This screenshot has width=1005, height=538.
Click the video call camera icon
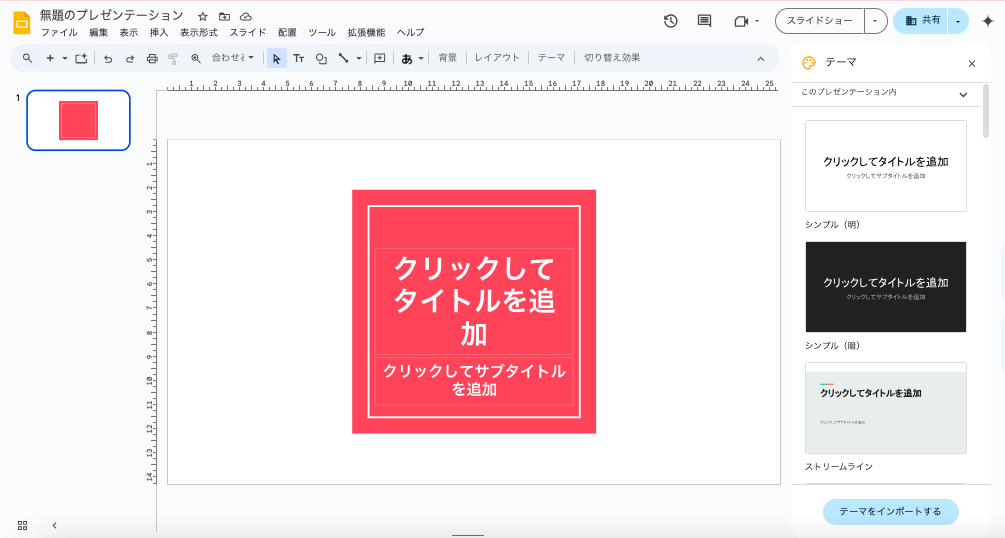coord(741,21)
